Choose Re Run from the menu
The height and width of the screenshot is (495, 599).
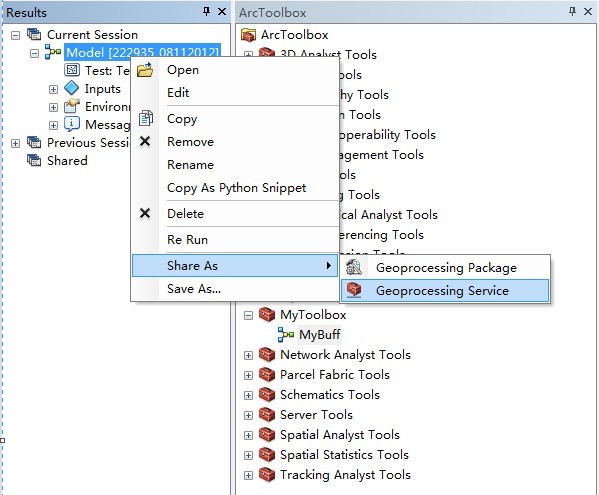(x=235, y=239)
